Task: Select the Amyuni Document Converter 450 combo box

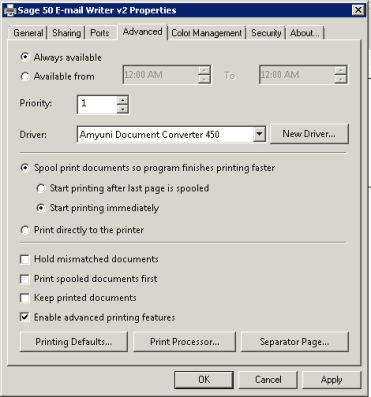Action: 172,135
